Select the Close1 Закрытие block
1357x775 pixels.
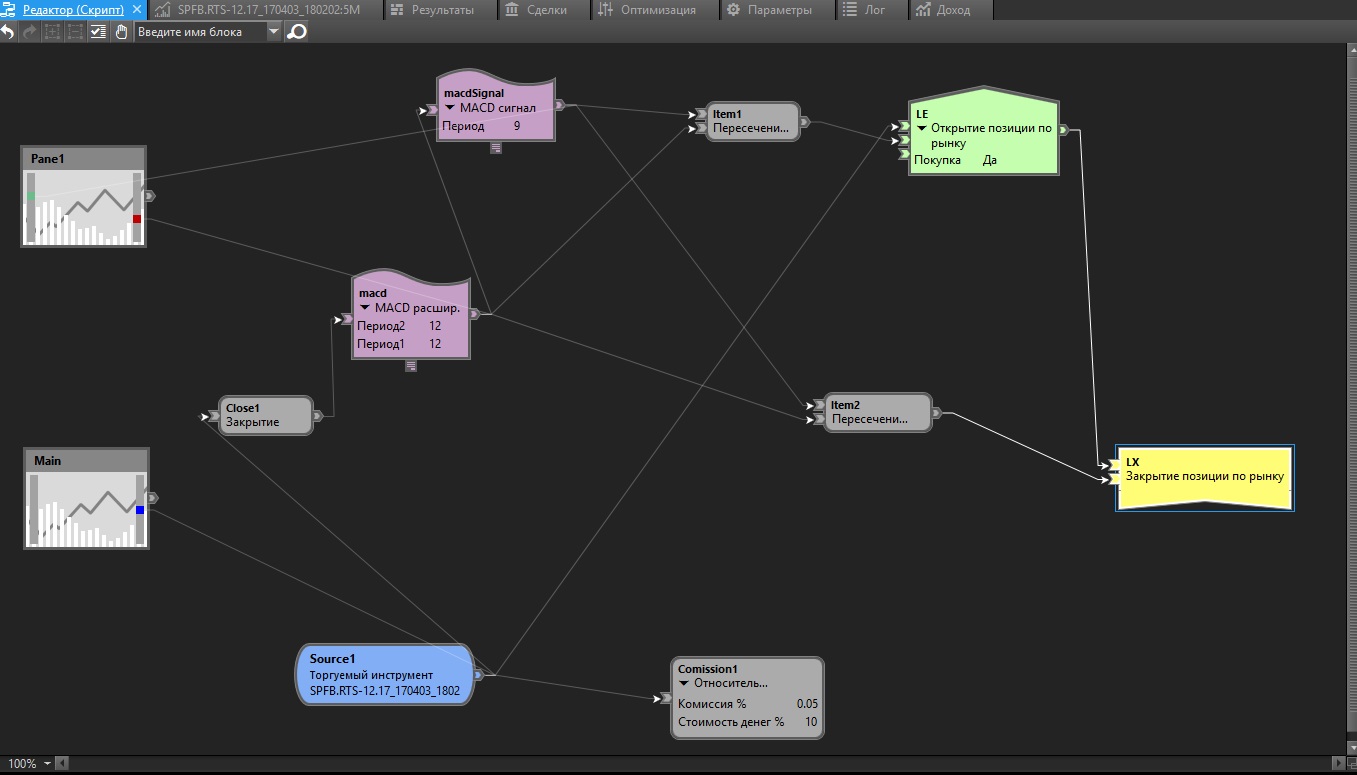click(x=266, y=416)
